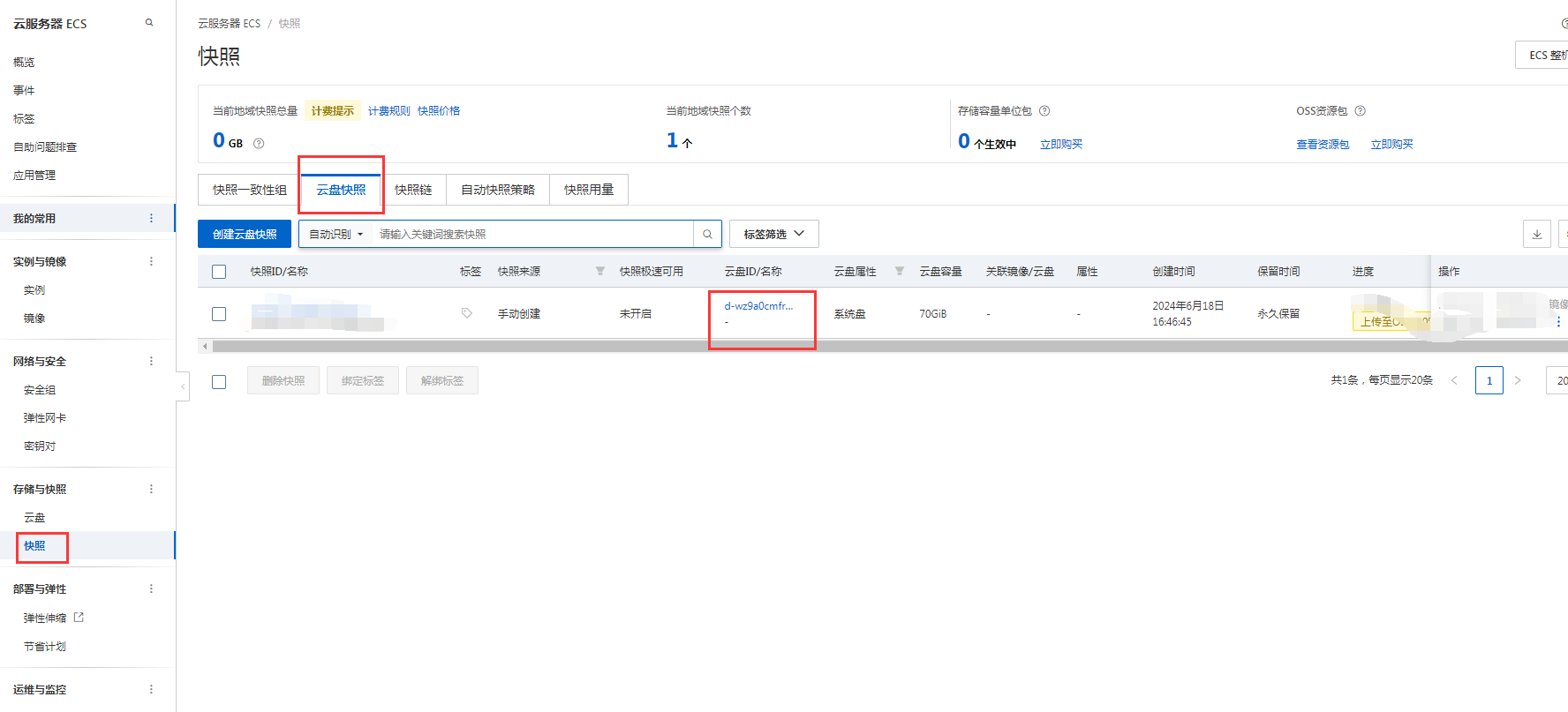
Task: Open the 实例与镜像 options dots menu
Action: pyautogui.click(x=151, y=261)
